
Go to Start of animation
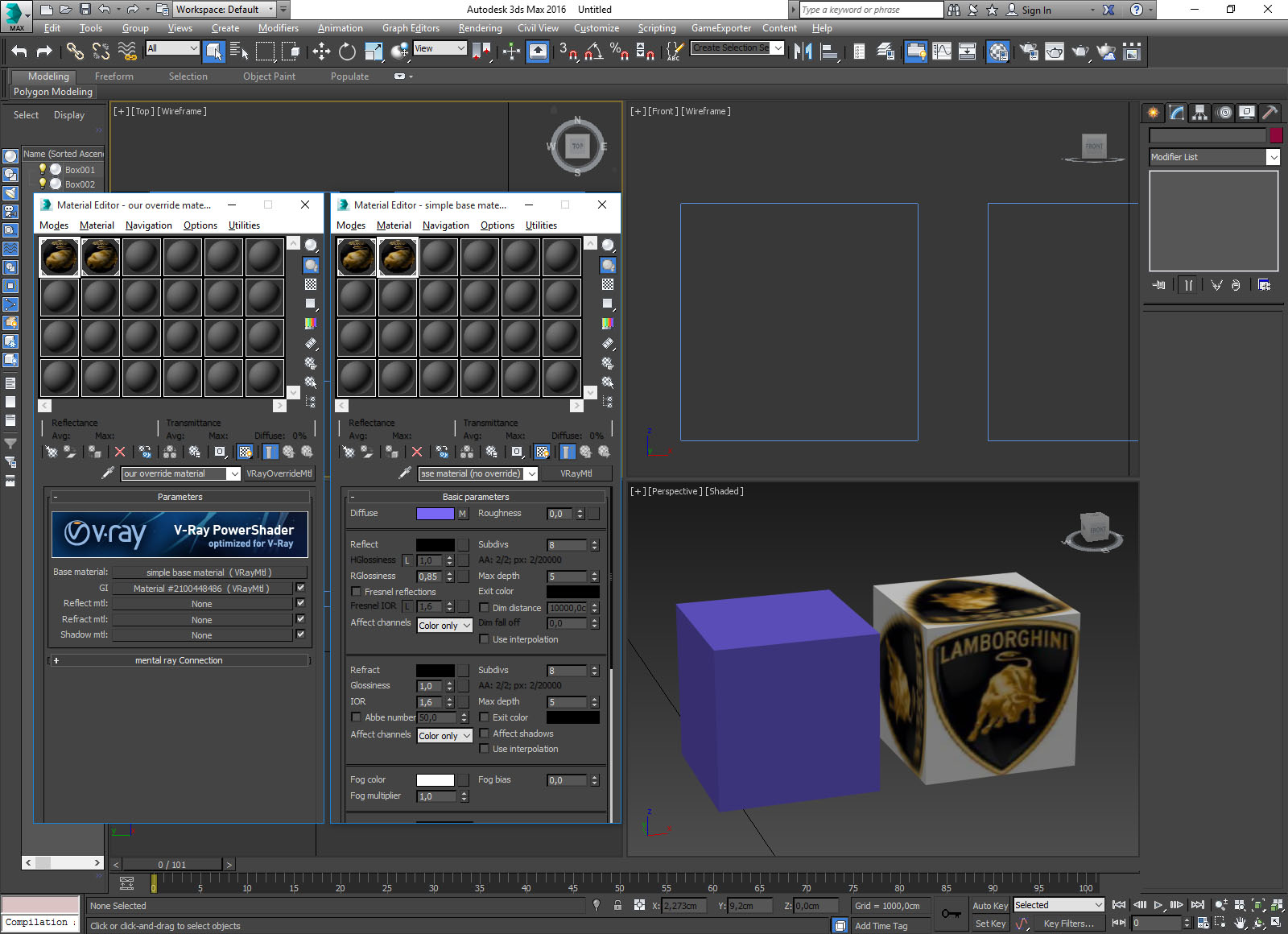(1119, 905)
